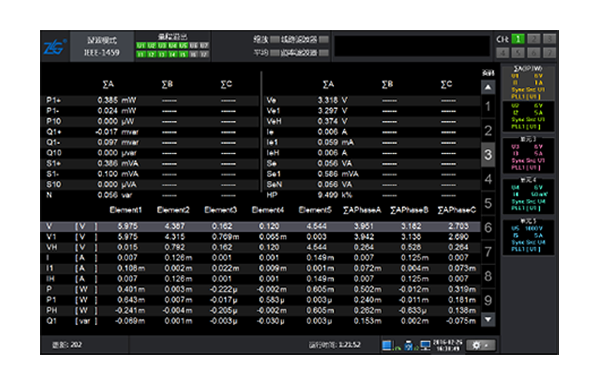This screenshot has width=600, height=385.
Task: Click the run time 1:23:52 readout
Action: coord(334,345)
